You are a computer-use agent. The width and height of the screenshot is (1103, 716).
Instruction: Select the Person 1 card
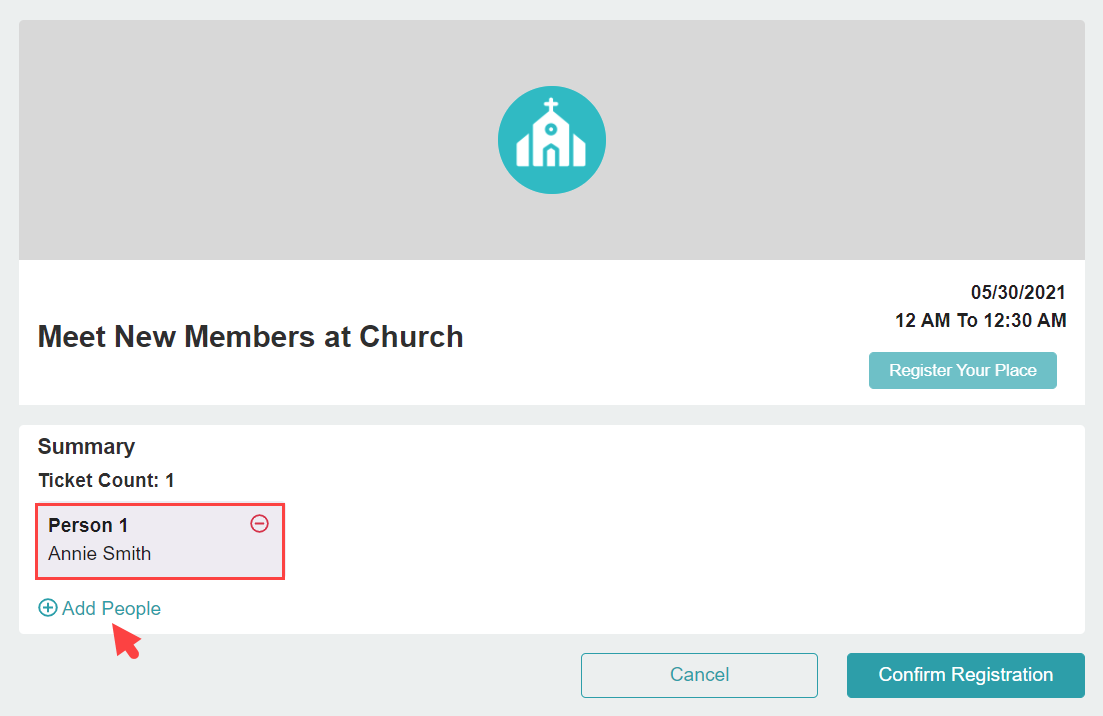pyautogui.click(x=160, y=541)
